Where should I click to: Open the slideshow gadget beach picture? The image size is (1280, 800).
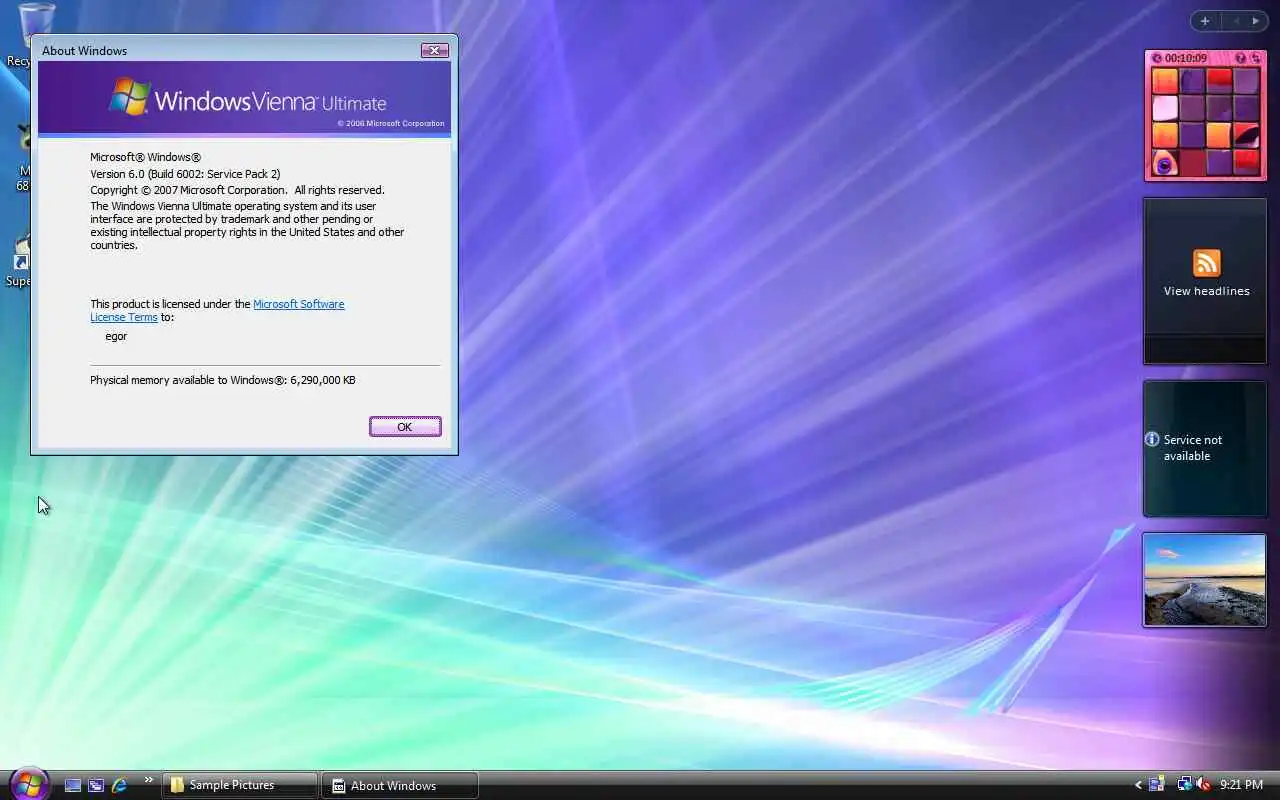[1204, 580]
